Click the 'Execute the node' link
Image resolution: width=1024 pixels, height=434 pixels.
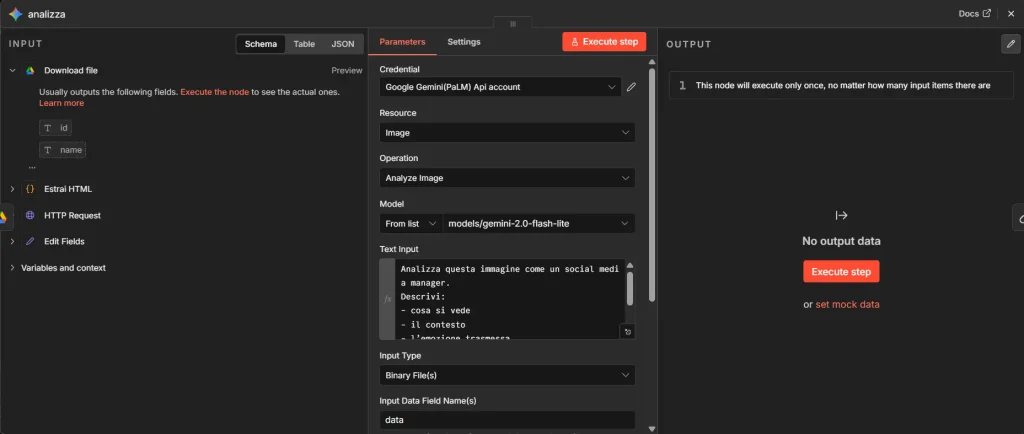tap(215, 92)
